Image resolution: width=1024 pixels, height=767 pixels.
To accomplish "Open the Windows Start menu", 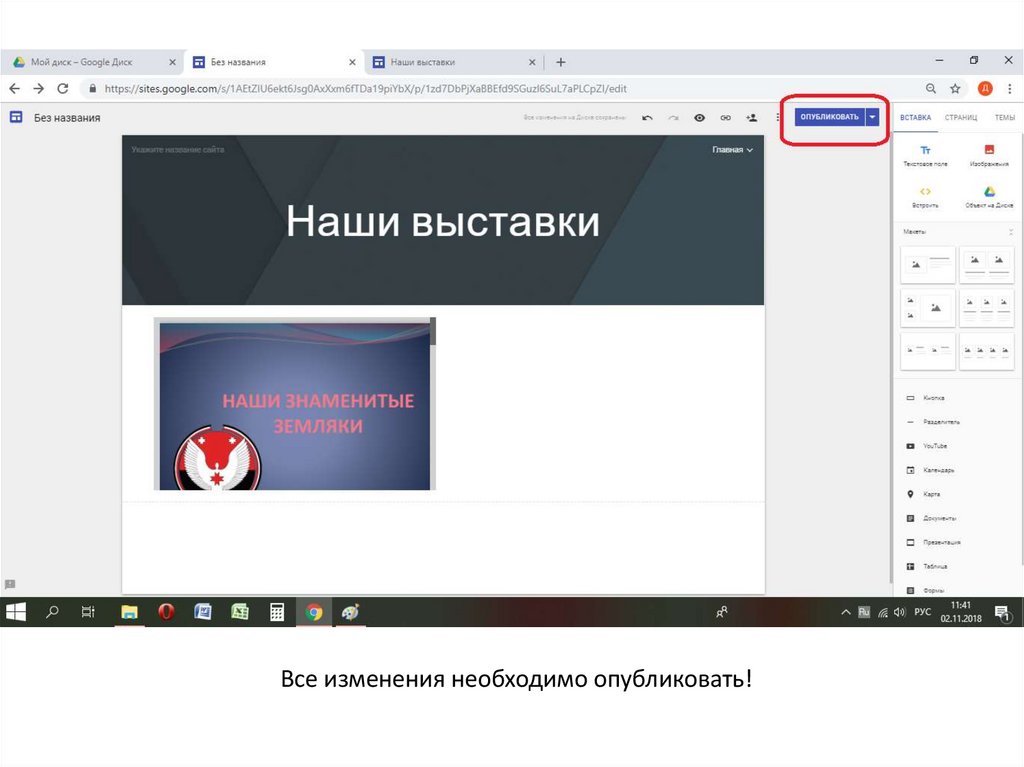I will [16, 612].
